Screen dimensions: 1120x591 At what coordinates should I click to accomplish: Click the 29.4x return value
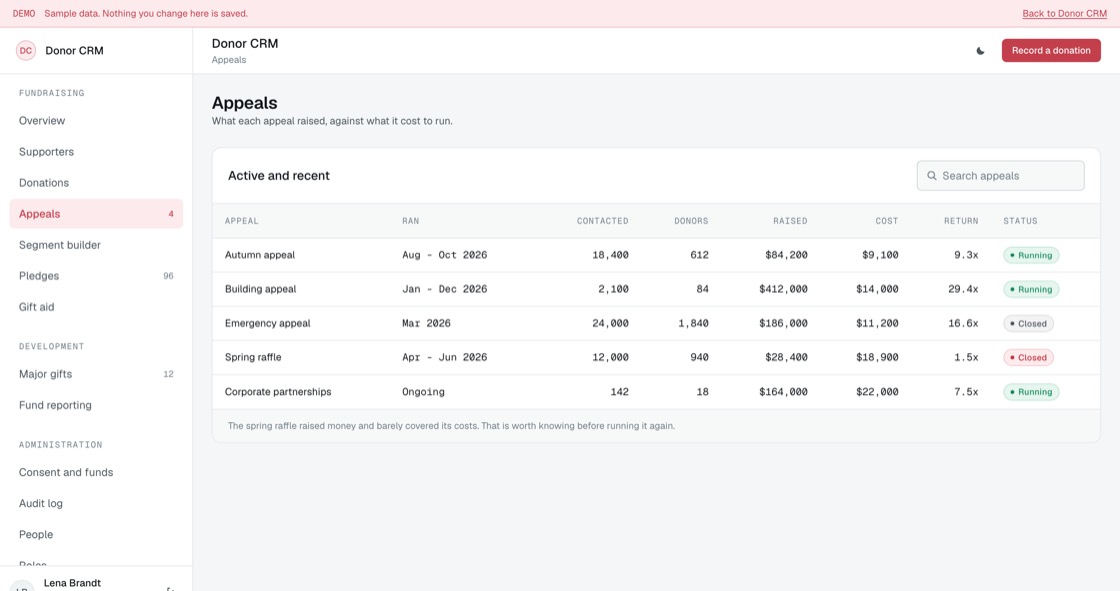click(964, 289)
